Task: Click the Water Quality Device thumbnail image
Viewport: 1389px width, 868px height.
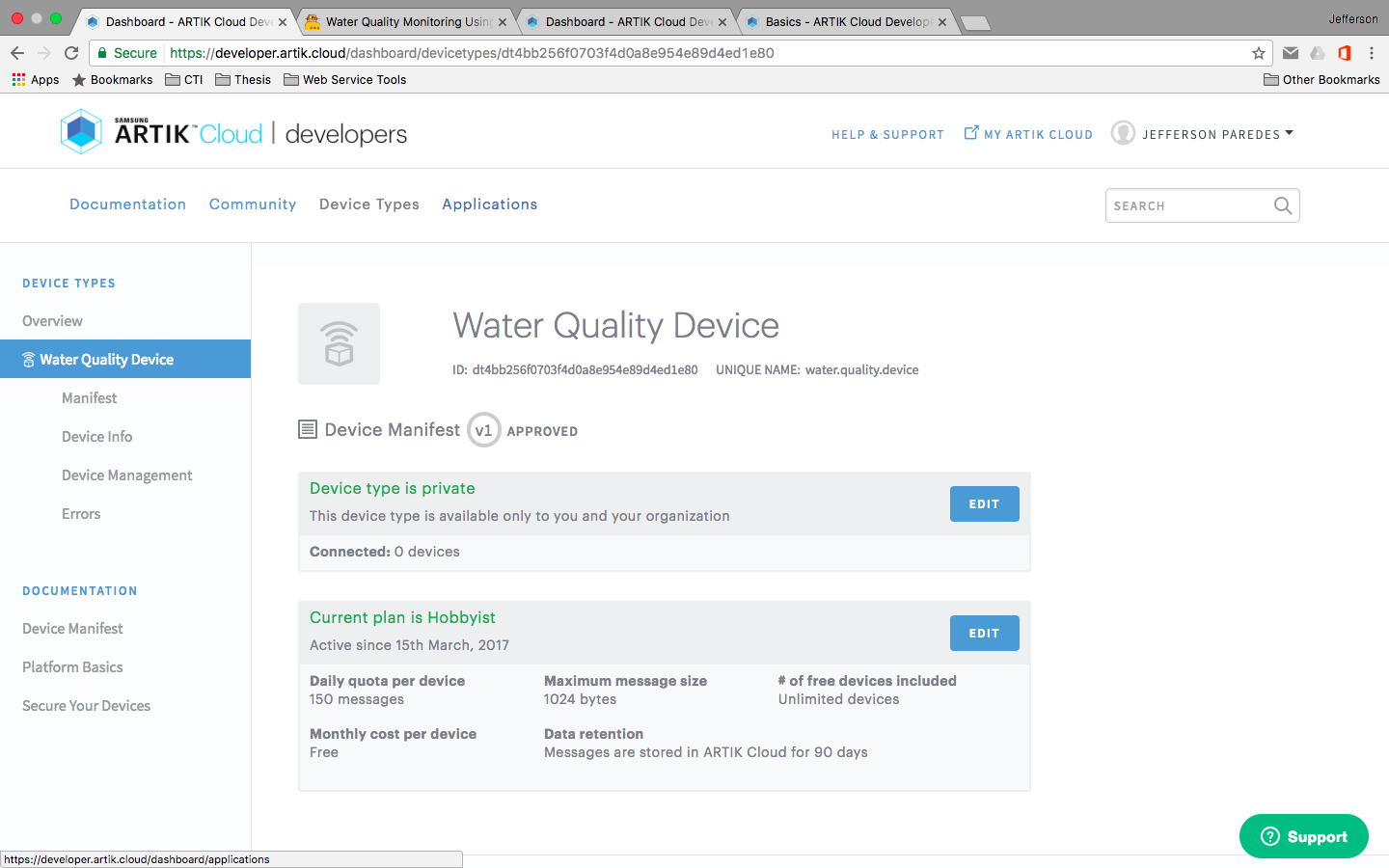Action: 339,343
